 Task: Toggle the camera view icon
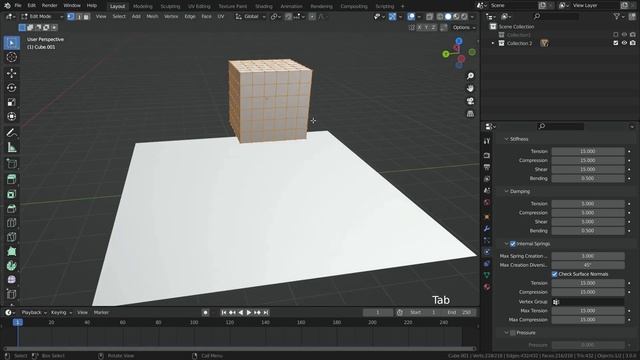point(470,101)
